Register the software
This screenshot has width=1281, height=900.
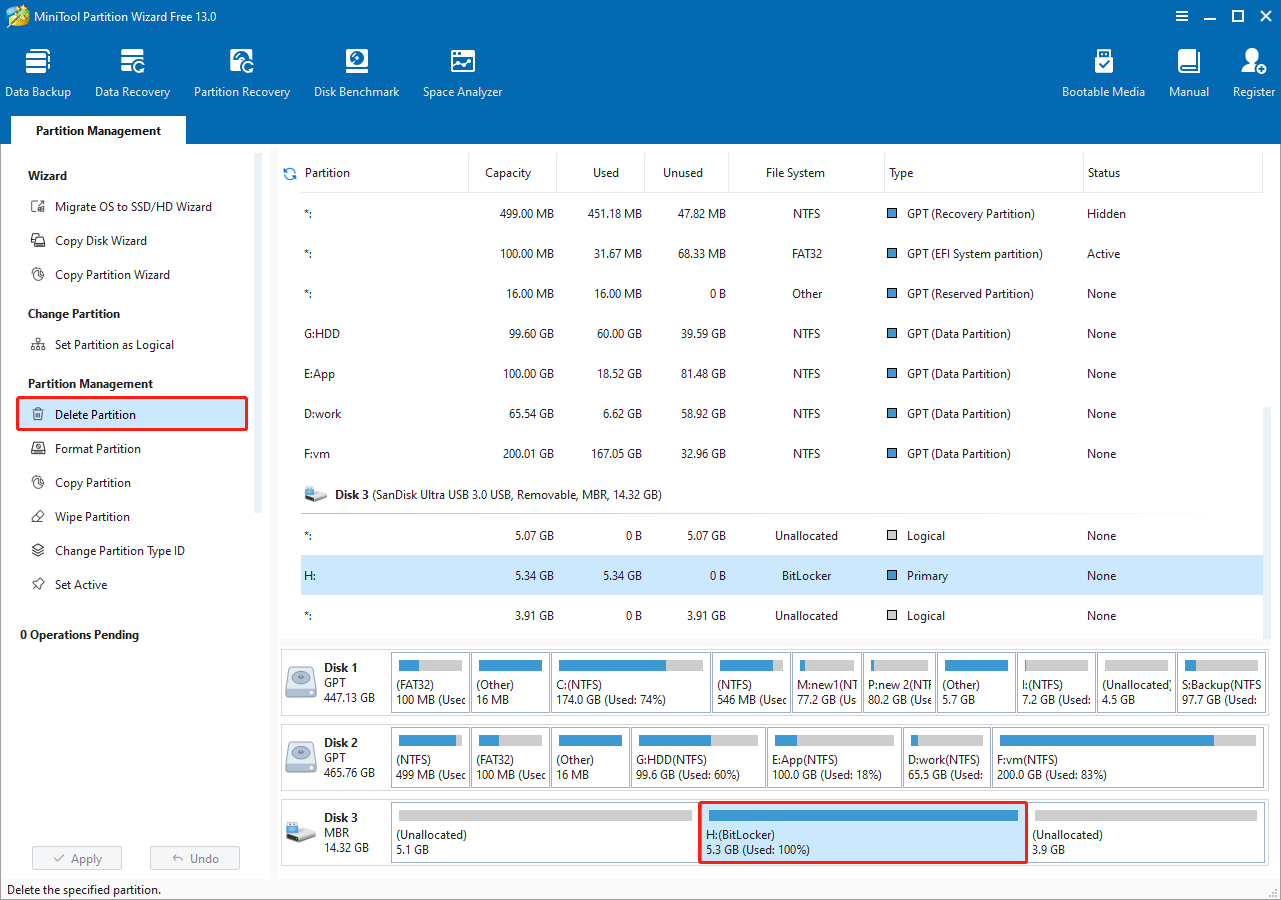tap(1253, 70)
